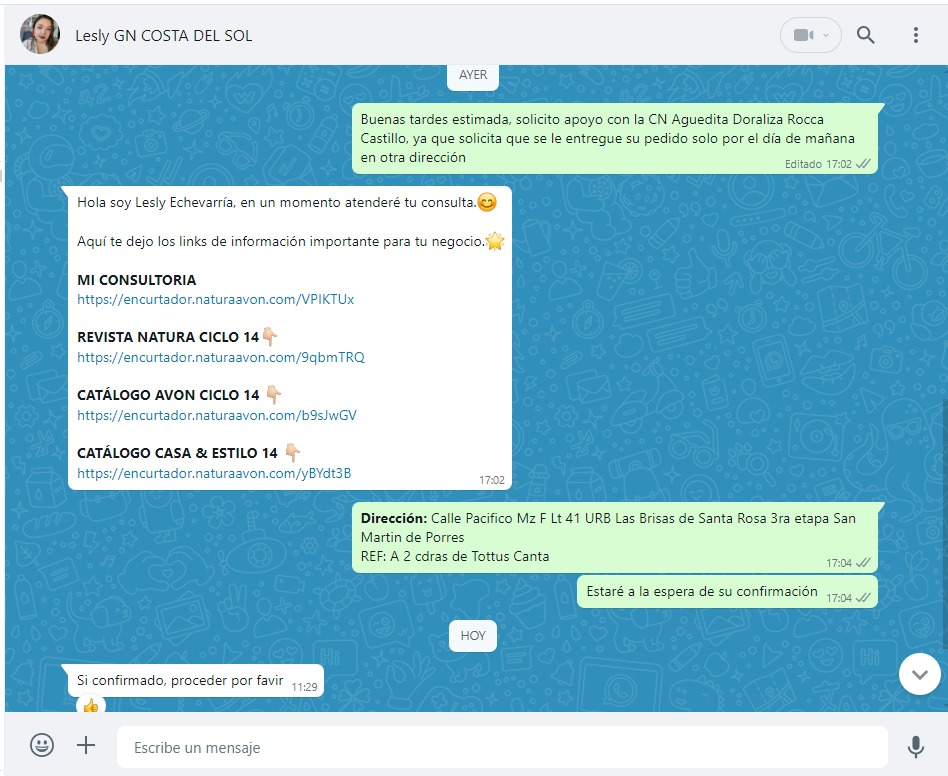Open the Catálogo Avon Ciclo 14 link
948x776 pixels.
(216, 415)
